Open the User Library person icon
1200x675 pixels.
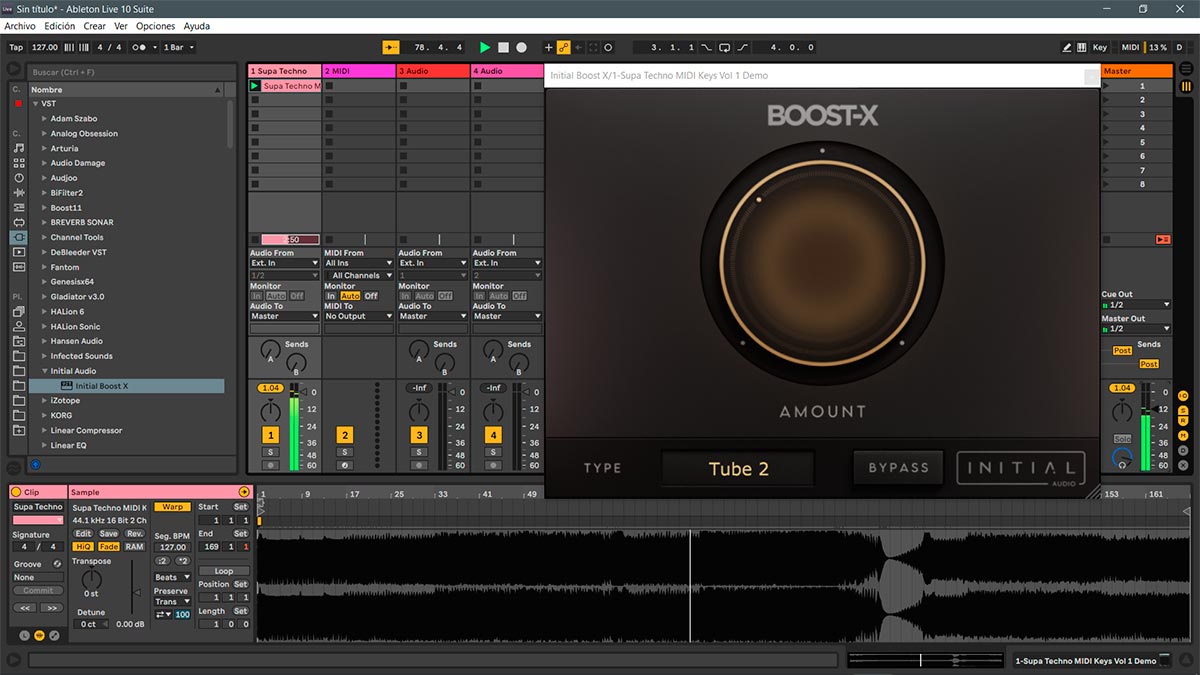click(x=18, y=326)
